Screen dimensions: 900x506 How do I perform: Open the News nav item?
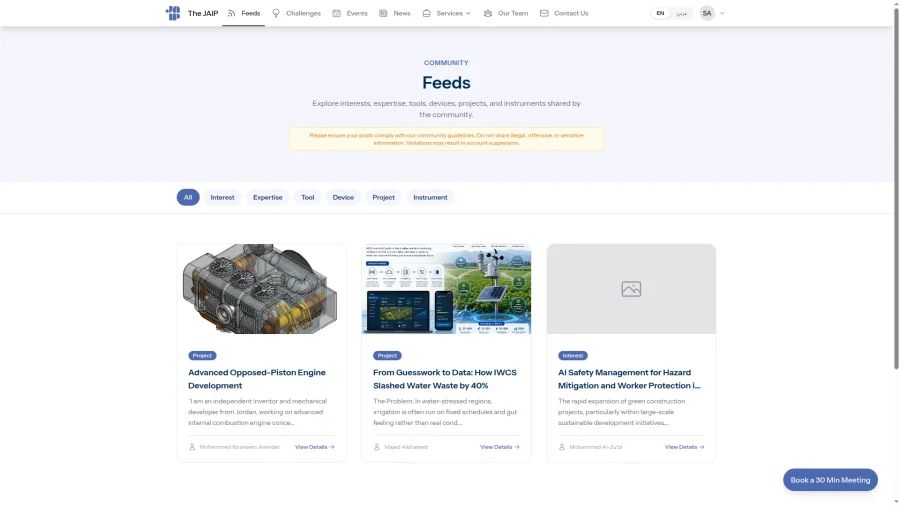coord(395,13)
